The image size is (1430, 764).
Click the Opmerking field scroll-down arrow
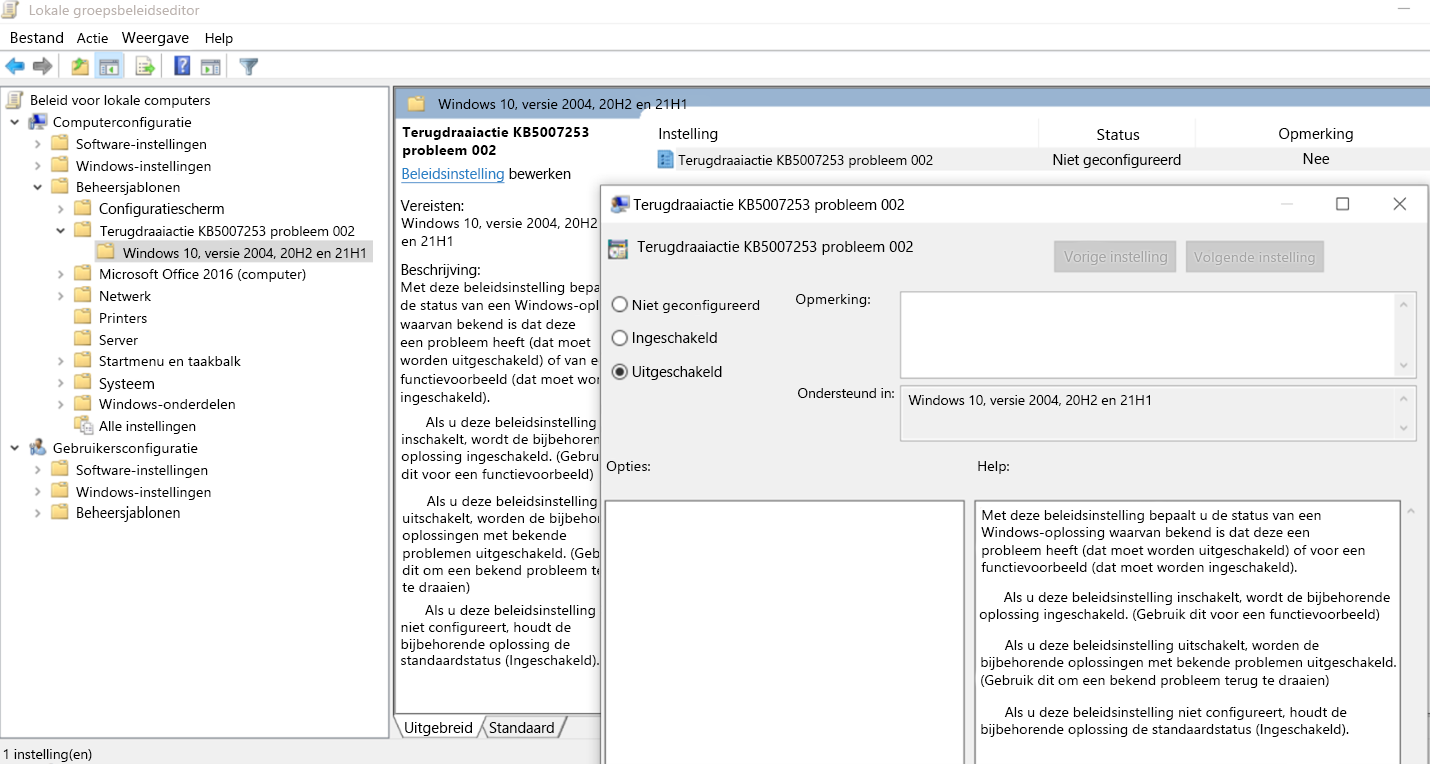coord(1405,366)
